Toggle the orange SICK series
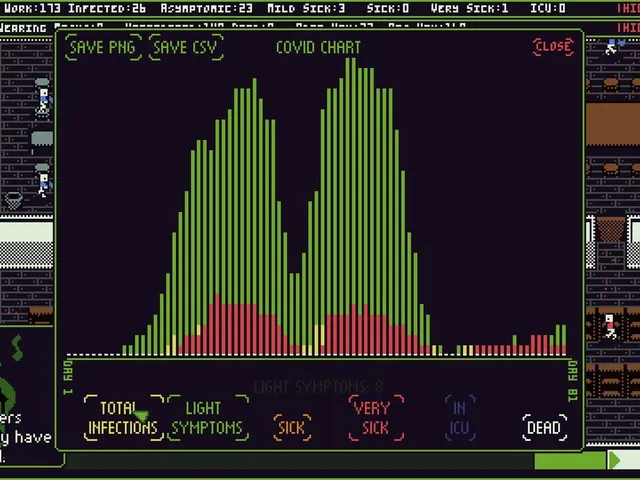 (x=292, y=427)
